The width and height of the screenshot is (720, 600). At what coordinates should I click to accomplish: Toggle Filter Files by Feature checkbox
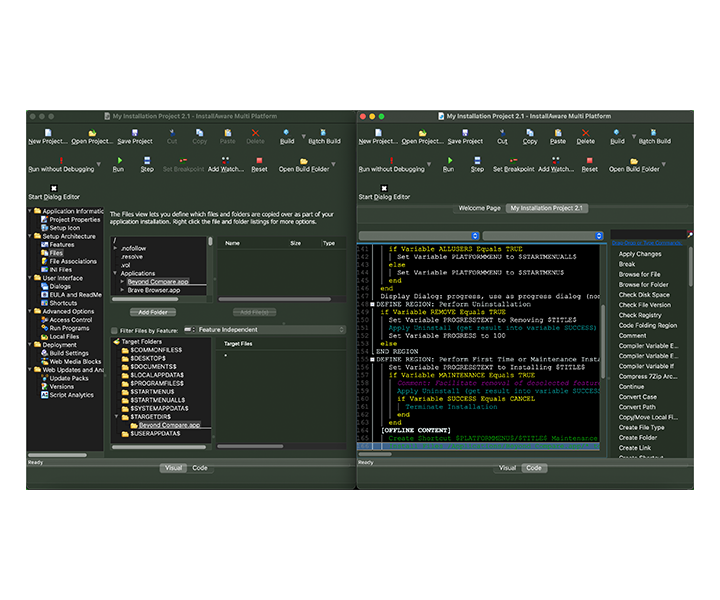coord(114,331)
